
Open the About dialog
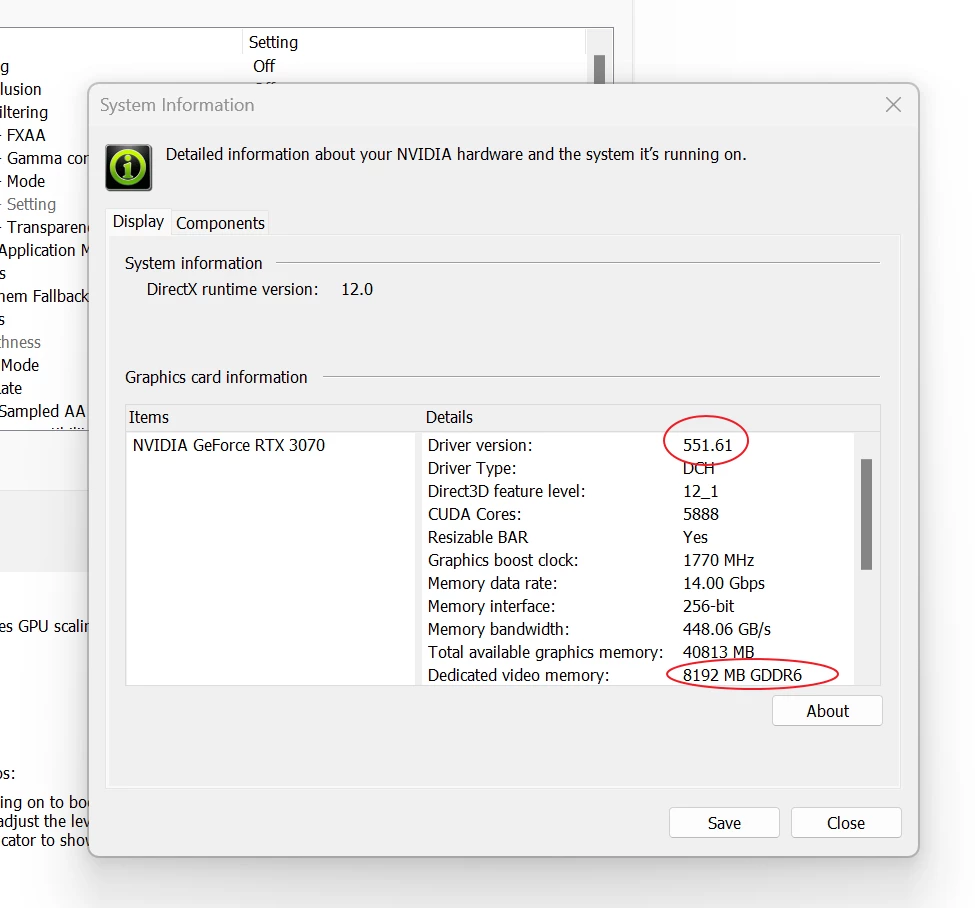click(x=827, y=711)
